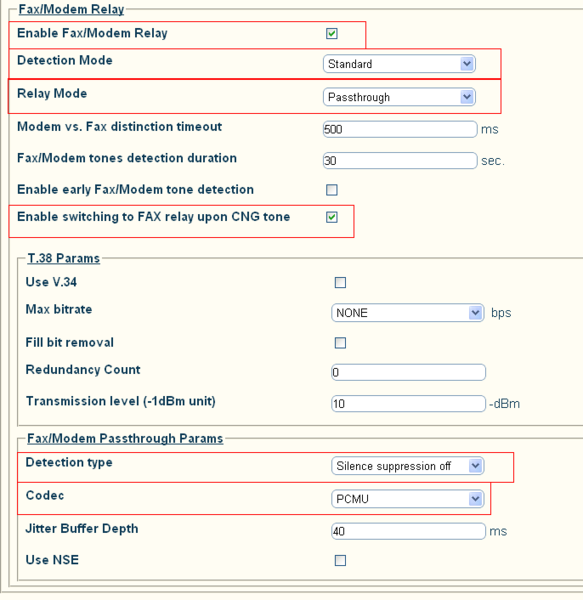
Task: Click the Transmission level input field
Action: click(x=408, y=404)
